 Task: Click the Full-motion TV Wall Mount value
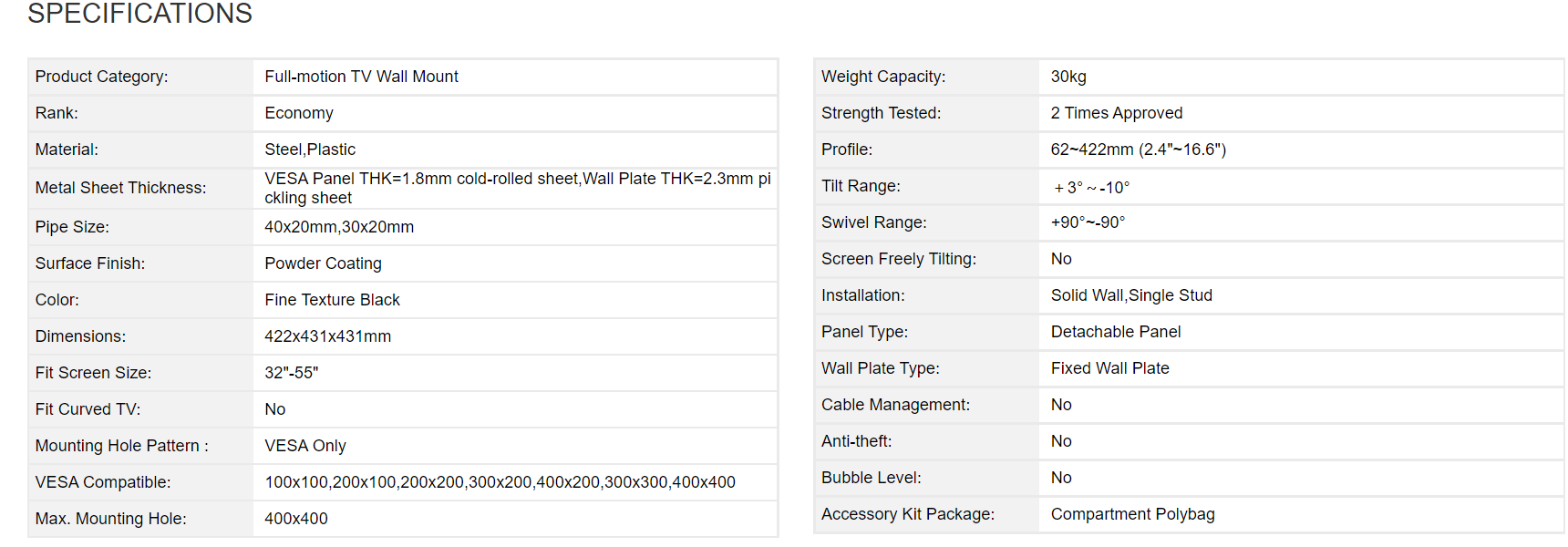(361, 77)
